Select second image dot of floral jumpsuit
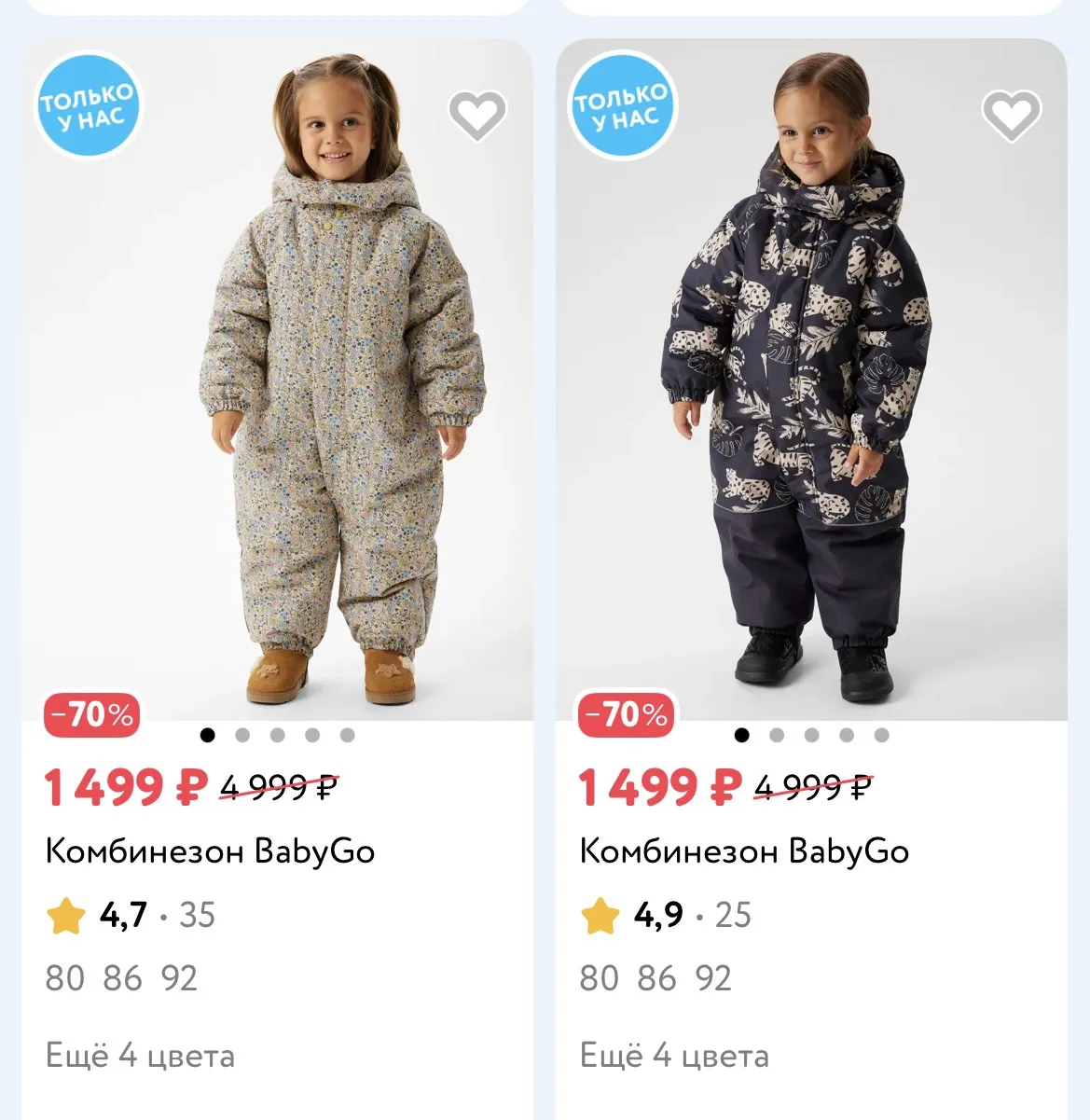 pyautogui.click(x=242, y=735)
